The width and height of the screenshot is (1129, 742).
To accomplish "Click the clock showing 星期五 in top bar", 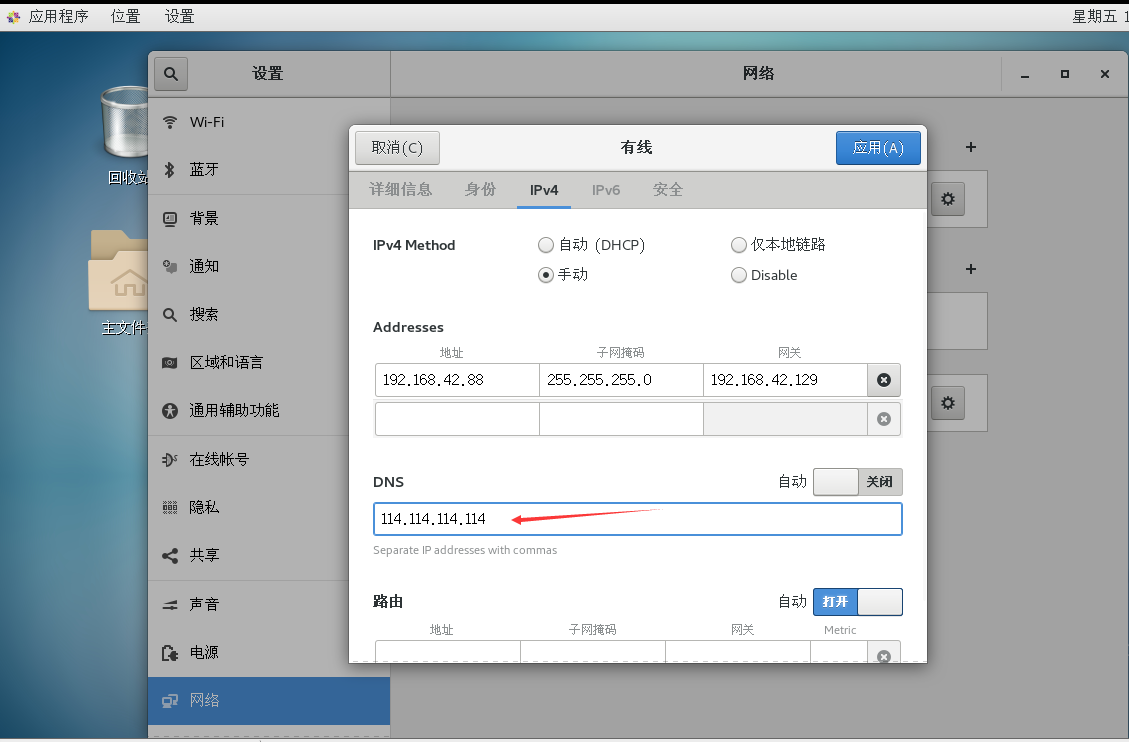I will (x=1100, y=16).
